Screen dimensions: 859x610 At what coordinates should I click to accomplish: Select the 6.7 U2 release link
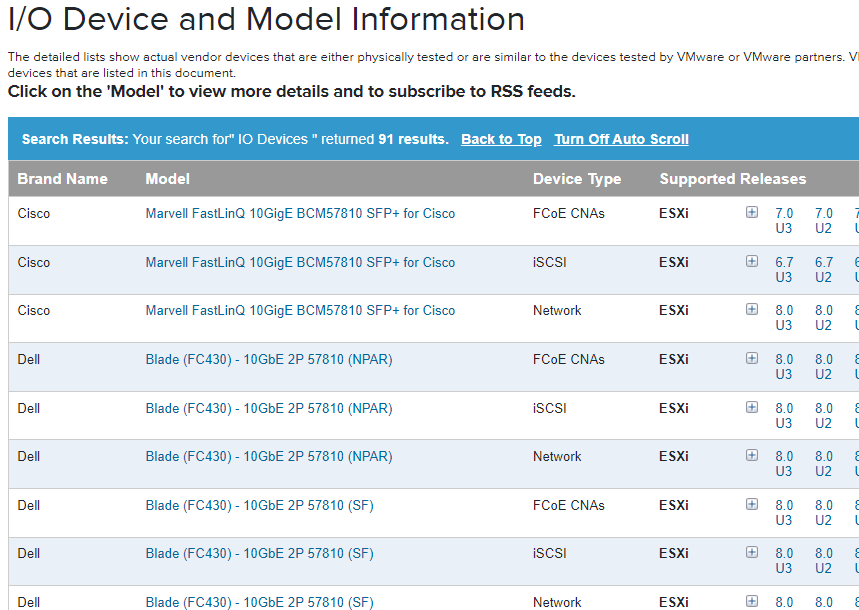823,270
